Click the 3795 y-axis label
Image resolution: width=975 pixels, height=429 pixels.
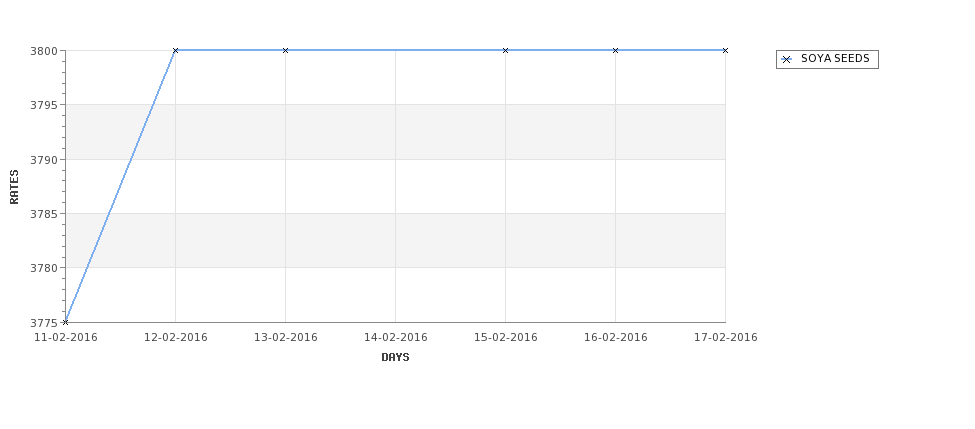pyautogui.click(x=44, y=105)
